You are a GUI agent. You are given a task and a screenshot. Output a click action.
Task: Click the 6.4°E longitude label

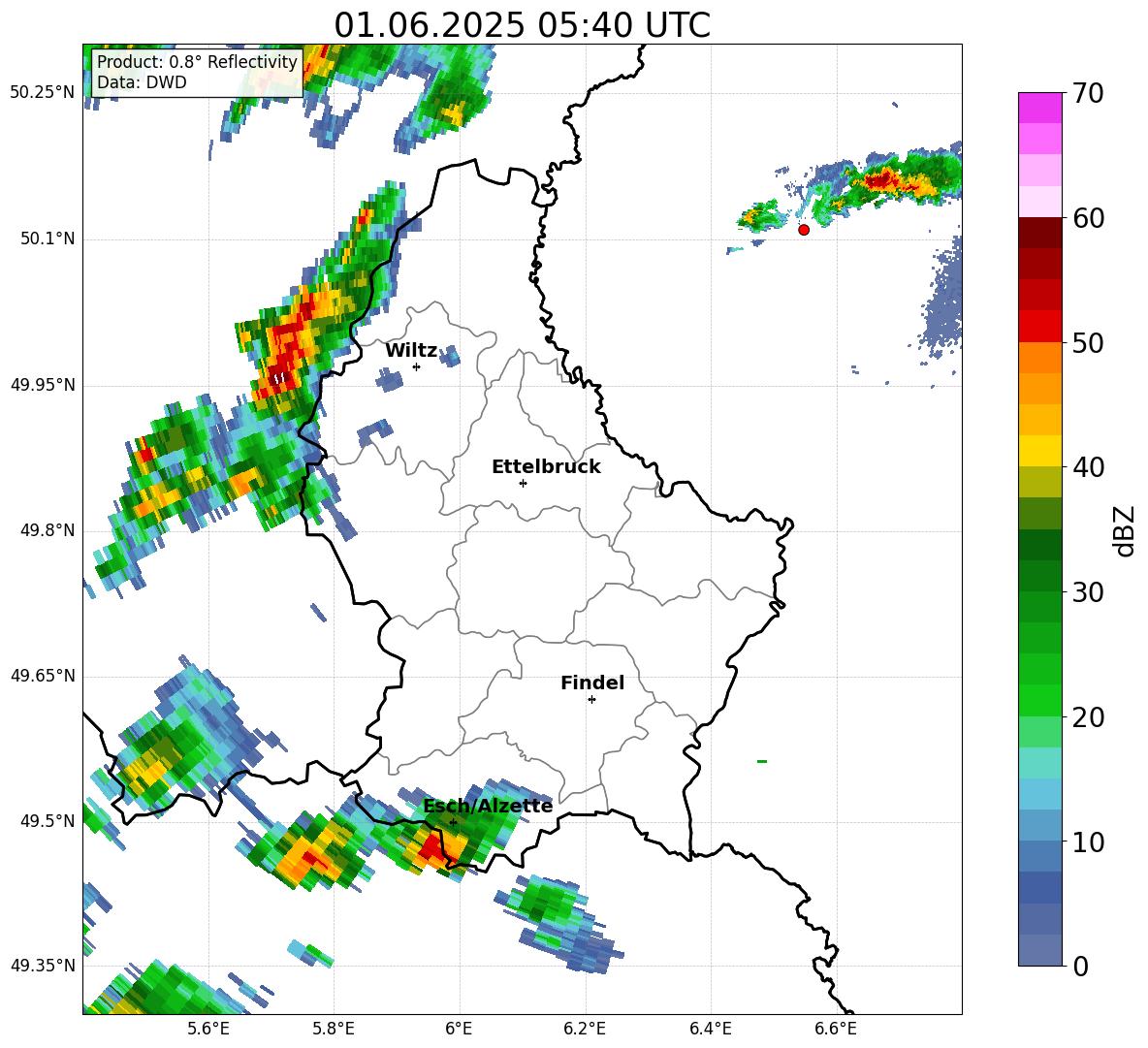pyautogui.click(x=710, y=1029)
